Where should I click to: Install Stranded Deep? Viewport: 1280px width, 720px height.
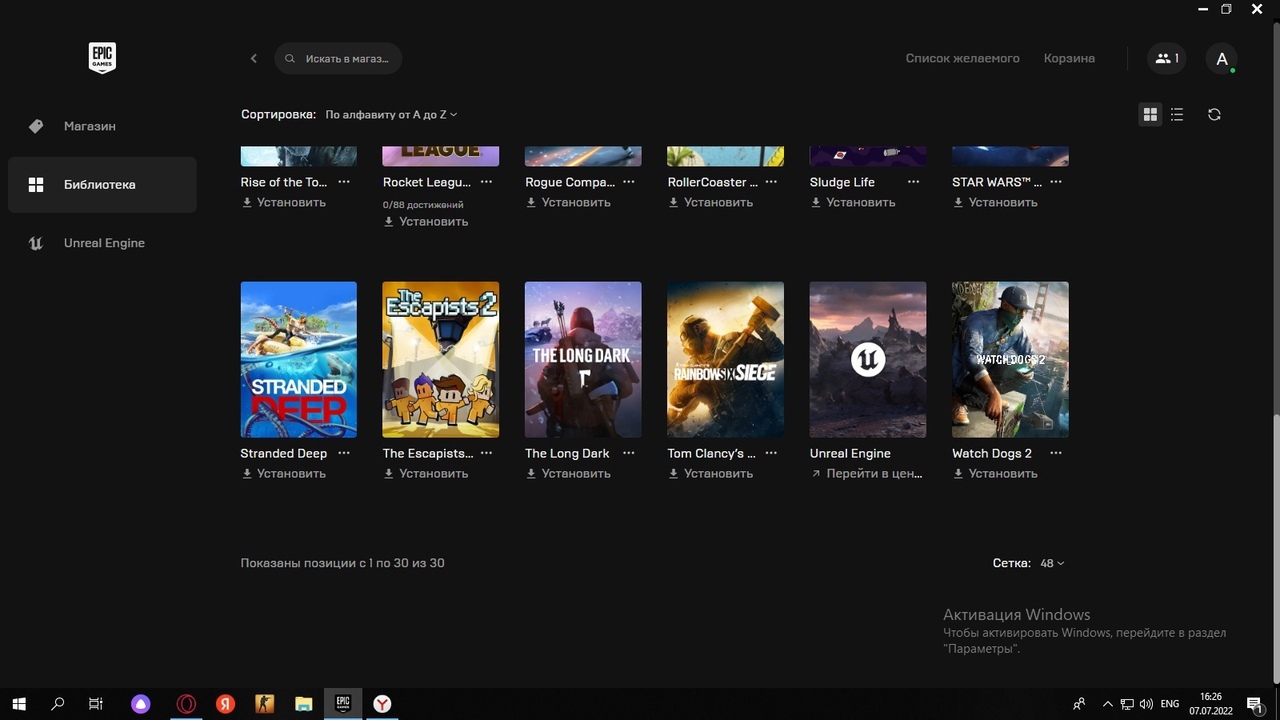coord(284,473)
